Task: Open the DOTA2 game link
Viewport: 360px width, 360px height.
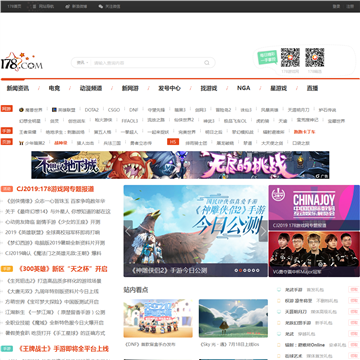Action: pyautogui.click(x=92, y=110)
